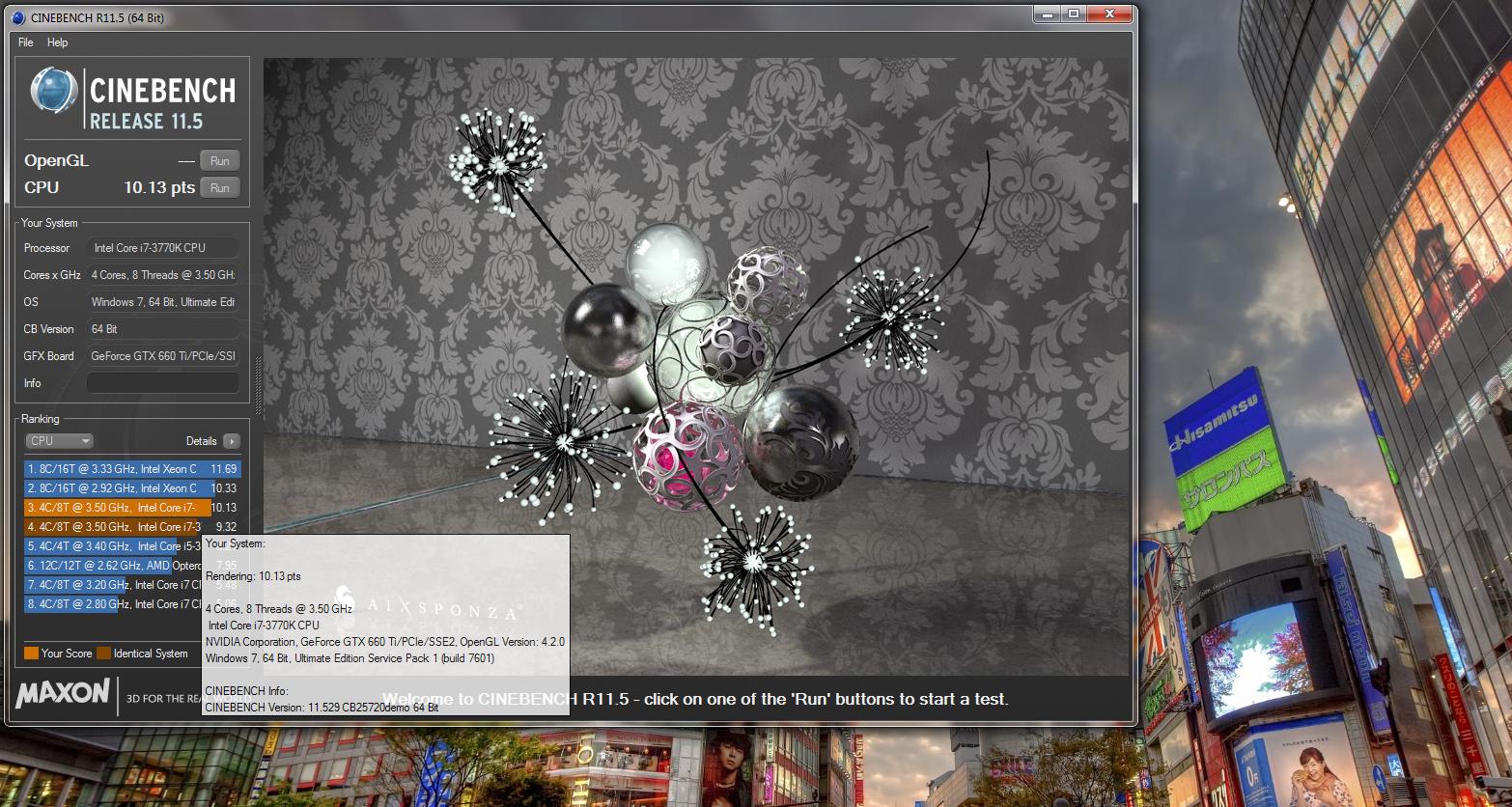Screen dimensions: 1512x807
Task: Select ranking entry 2, 8C/16T 2.92 GHz Xeon
Action: pyautogui.click(x=132, y=488)
